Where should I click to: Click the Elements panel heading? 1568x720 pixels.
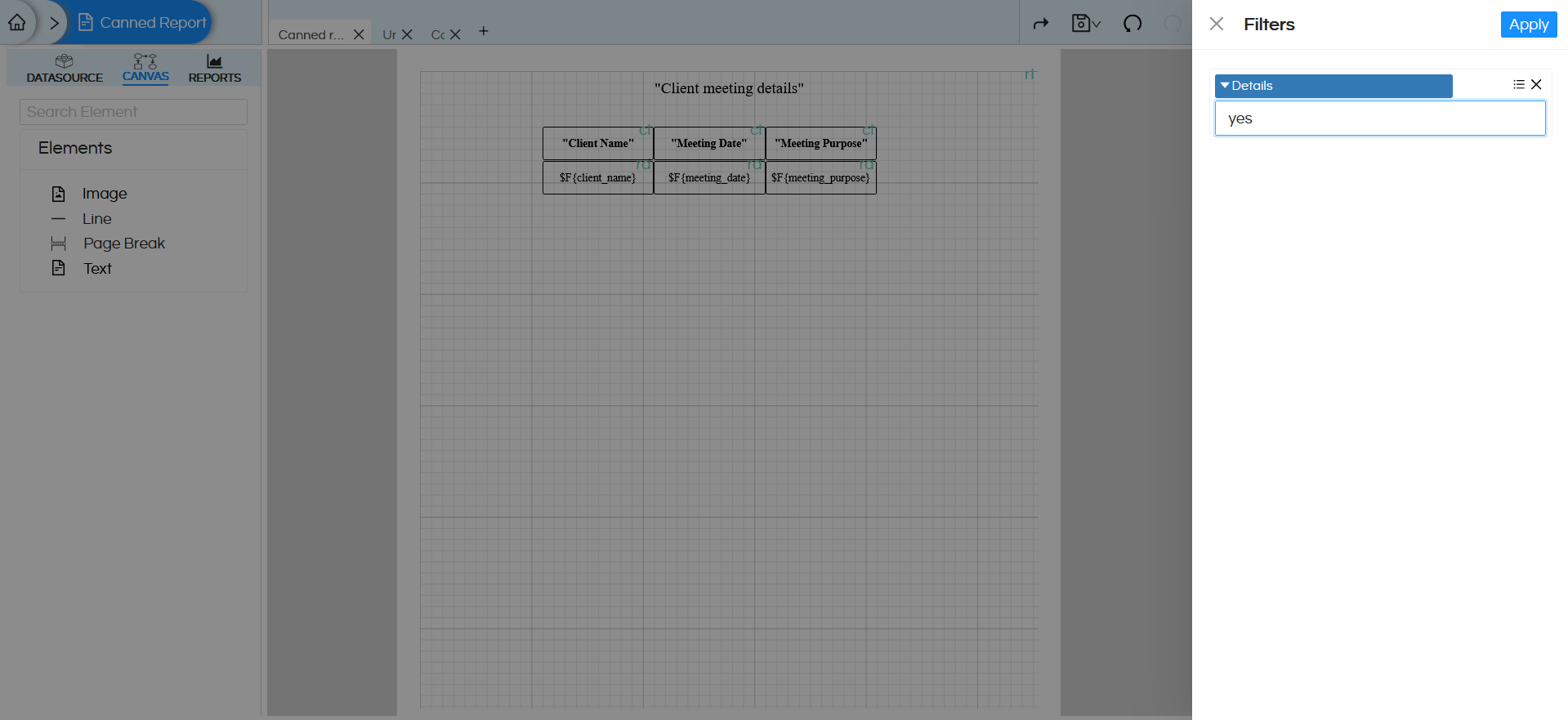(75, 148)
